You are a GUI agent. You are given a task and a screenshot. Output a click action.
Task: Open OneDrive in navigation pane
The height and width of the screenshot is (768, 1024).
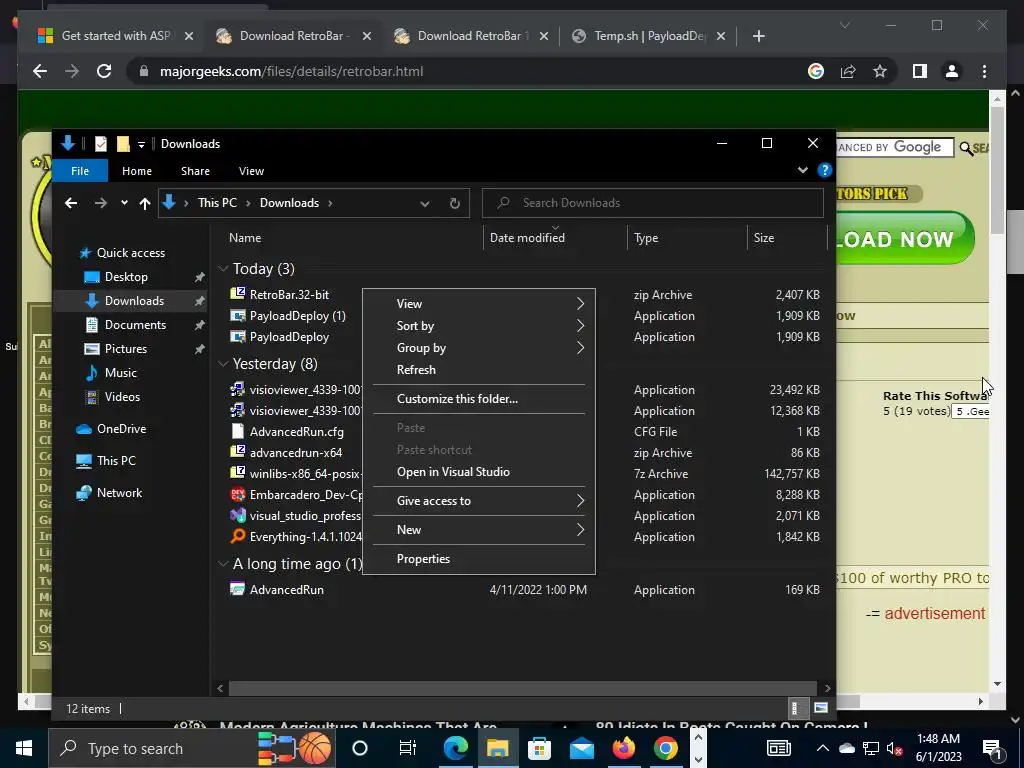coord(121,429)
